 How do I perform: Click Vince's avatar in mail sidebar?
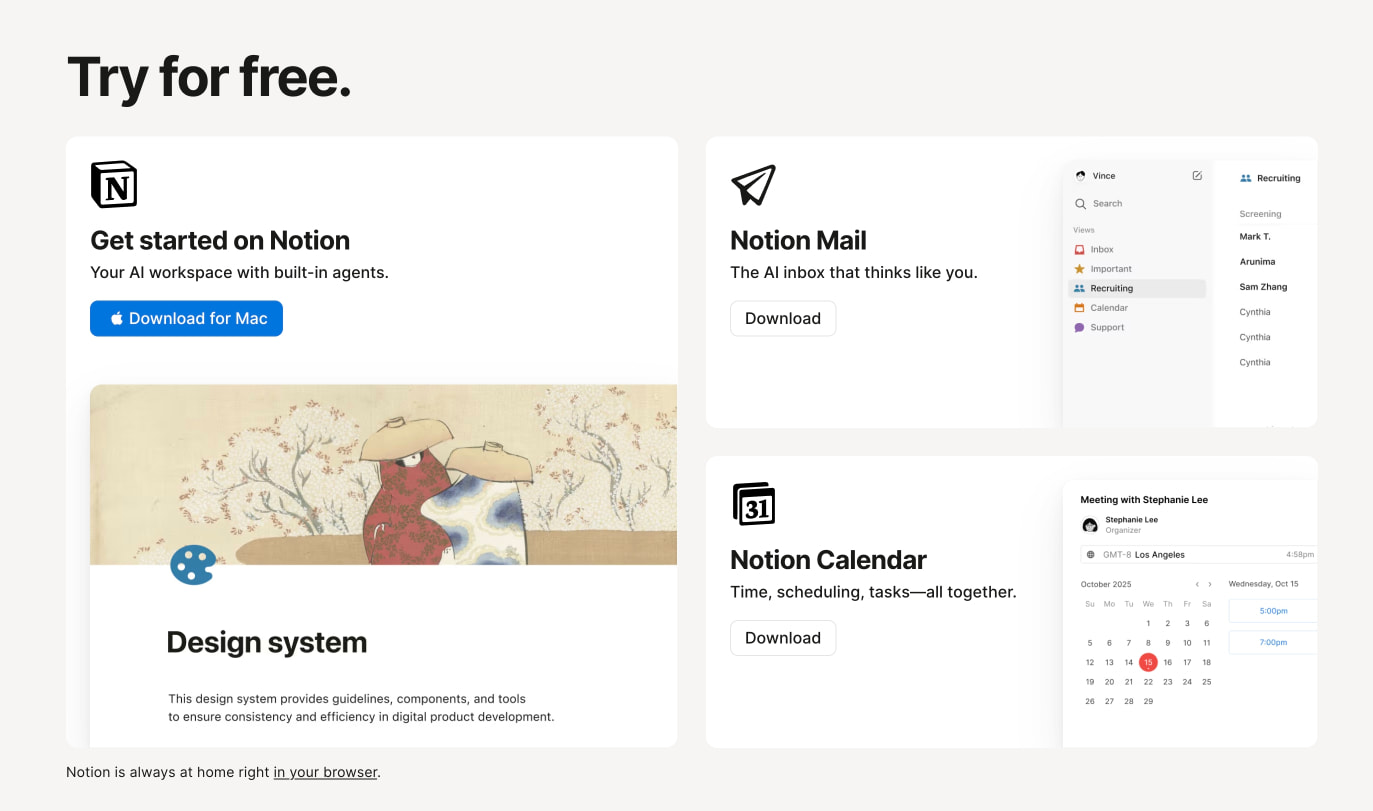pos(1080,176)
